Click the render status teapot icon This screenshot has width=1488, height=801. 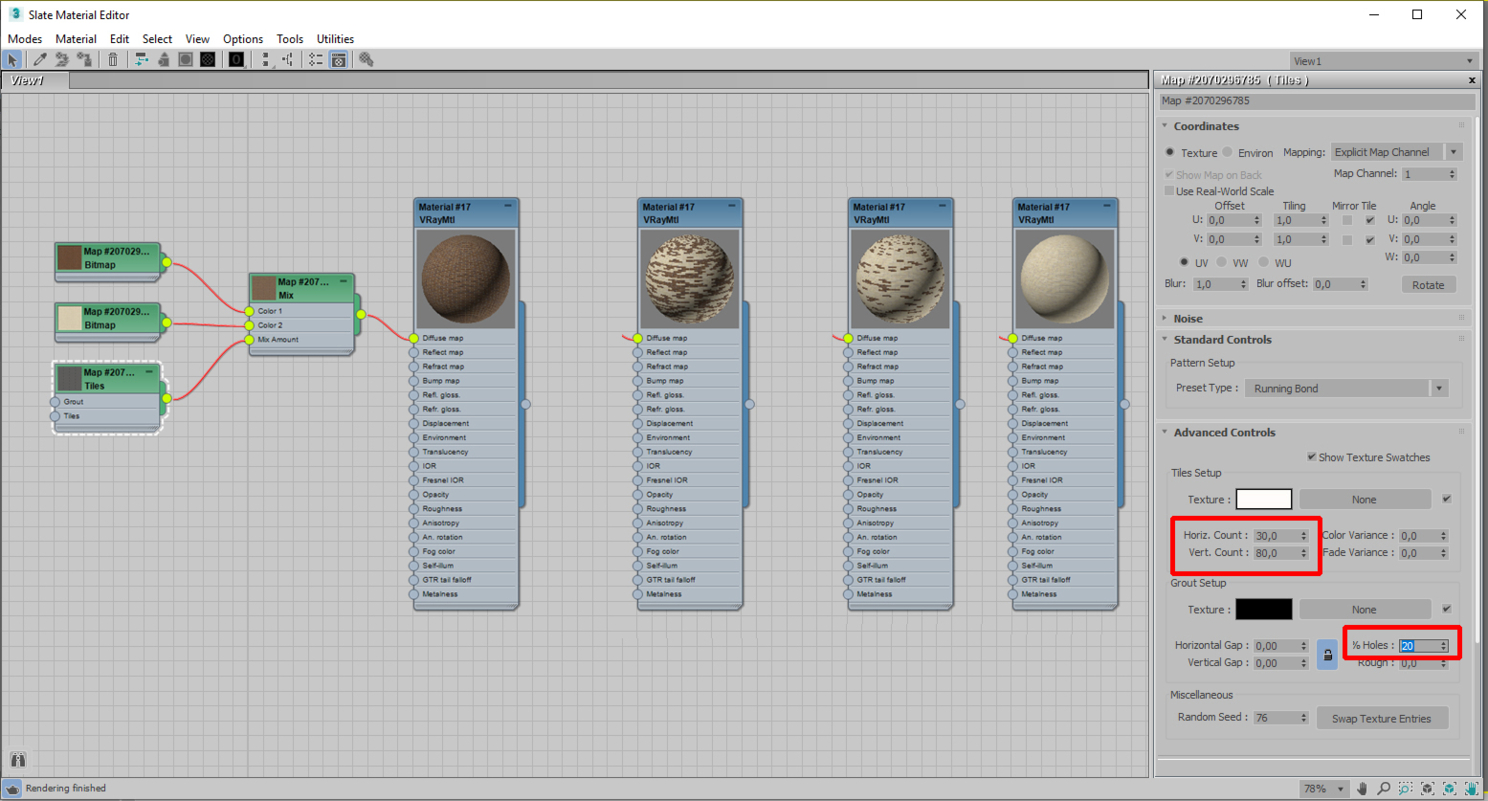(x=12, y=789)
